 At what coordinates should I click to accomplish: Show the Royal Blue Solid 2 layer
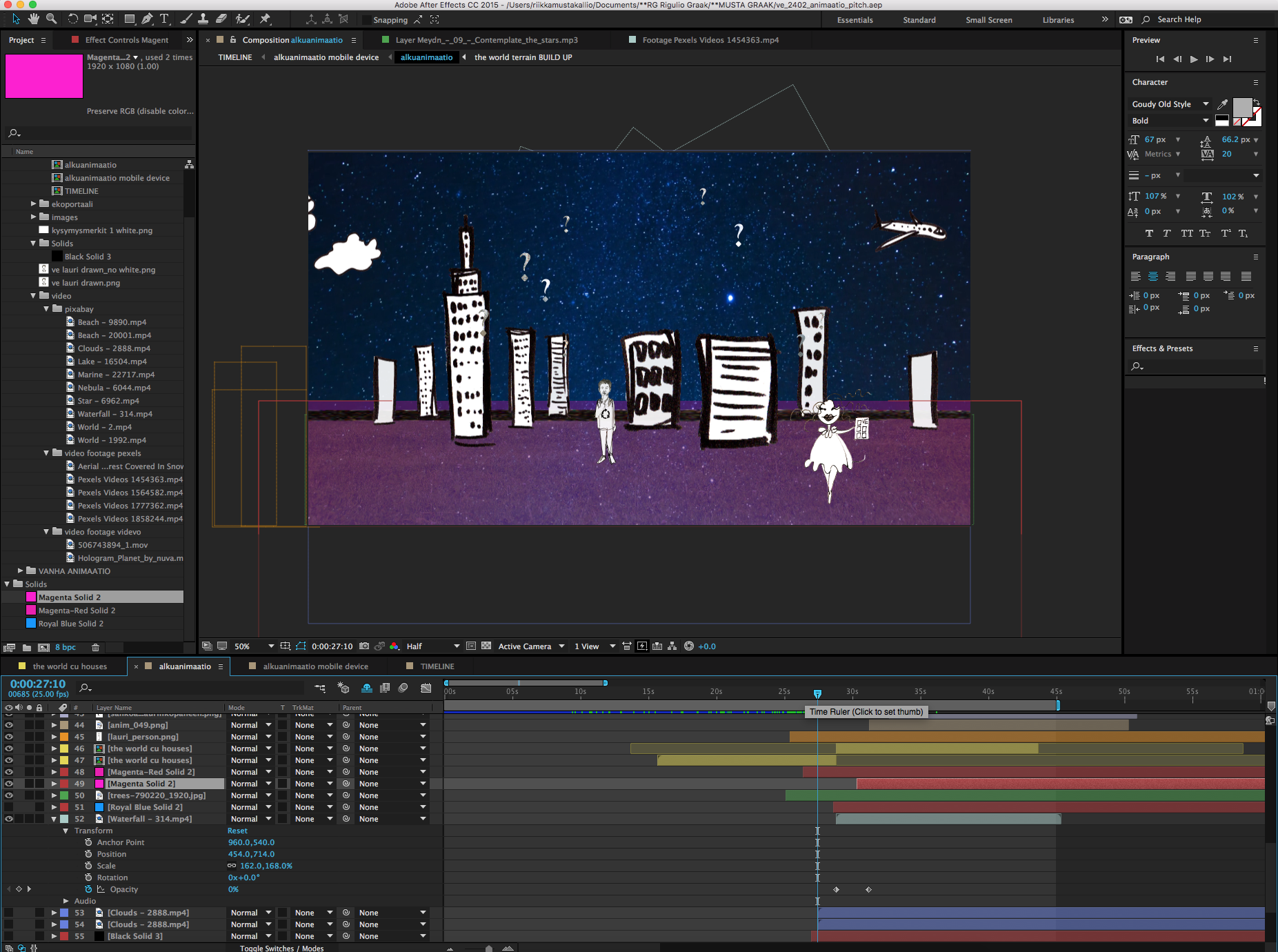click(x=9, y=807)
